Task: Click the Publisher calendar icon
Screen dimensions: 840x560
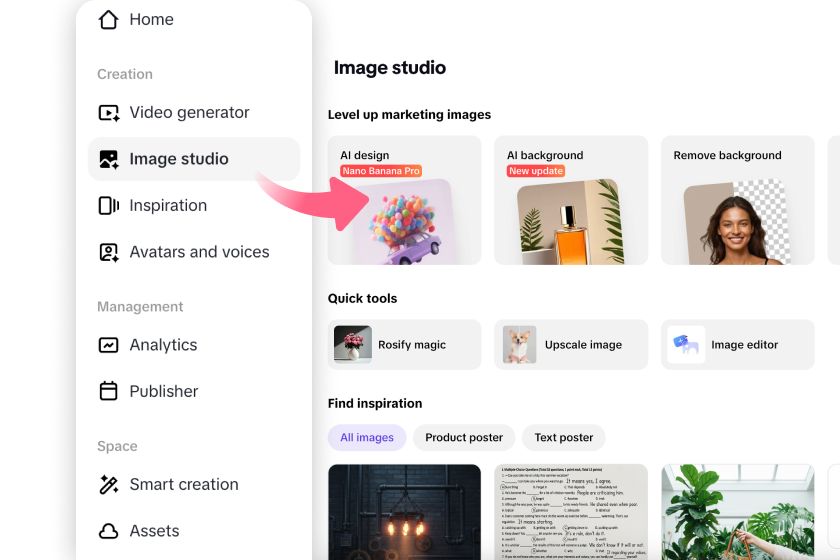Action: (109, 391)
